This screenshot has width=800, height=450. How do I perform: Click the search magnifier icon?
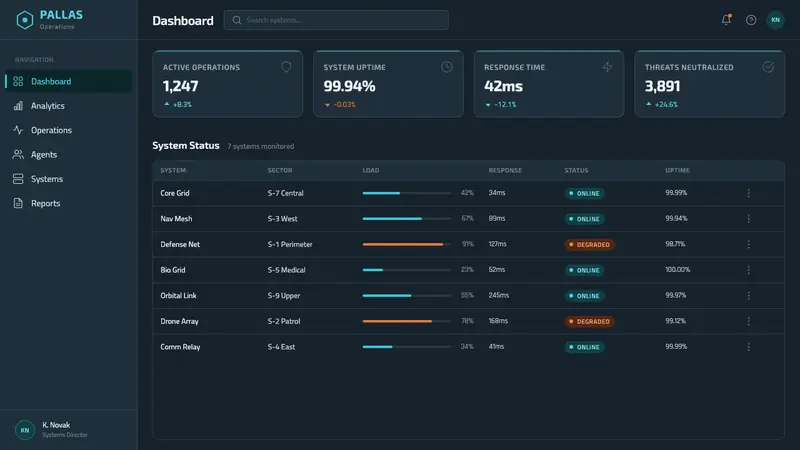(237, 20)
